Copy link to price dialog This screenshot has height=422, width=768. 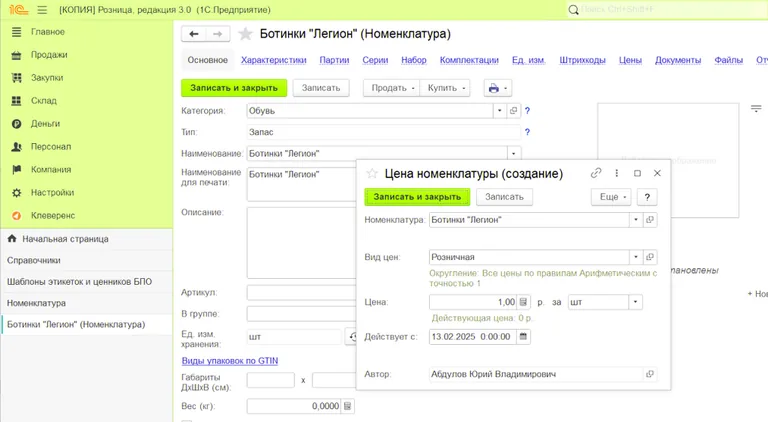pyautogui.click(x=596, y=173)
